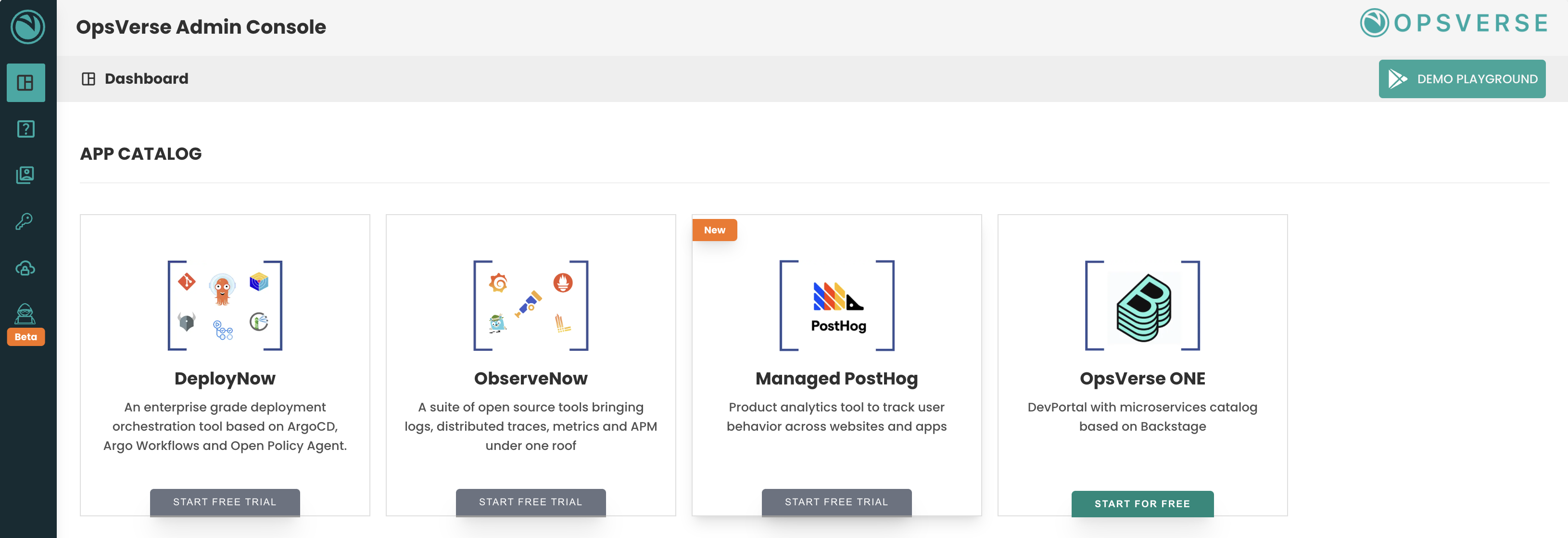
Task: Click the New badge on the PostHog card
Action: (714, 230)
